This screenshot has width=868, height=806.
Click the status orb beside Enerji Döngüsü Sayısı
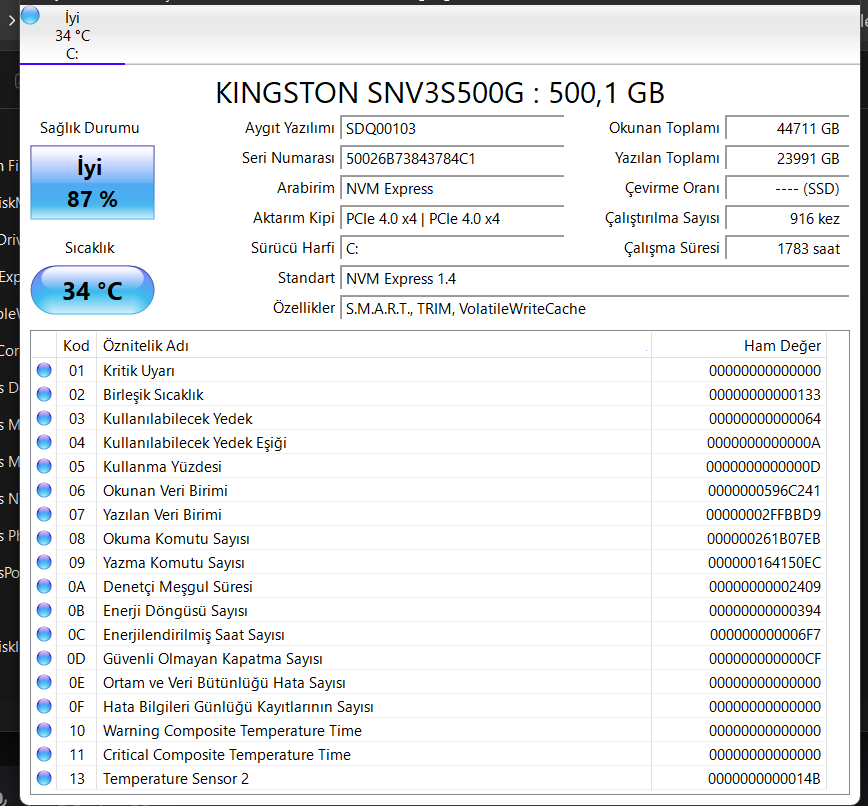point(44,610)
